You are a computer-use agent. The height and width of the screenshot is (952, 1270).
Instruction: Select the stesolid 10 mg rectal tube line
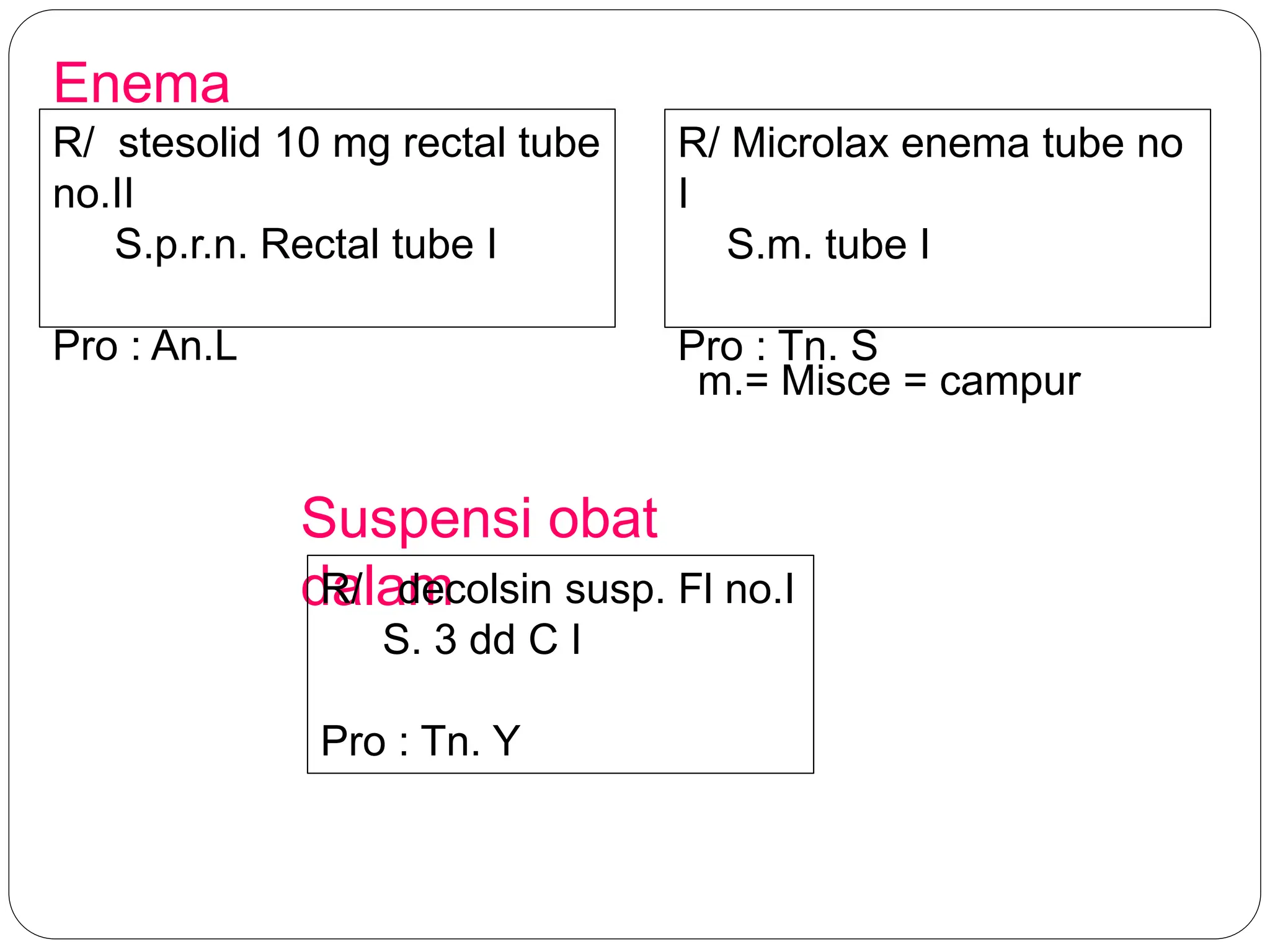click(327, 143)
